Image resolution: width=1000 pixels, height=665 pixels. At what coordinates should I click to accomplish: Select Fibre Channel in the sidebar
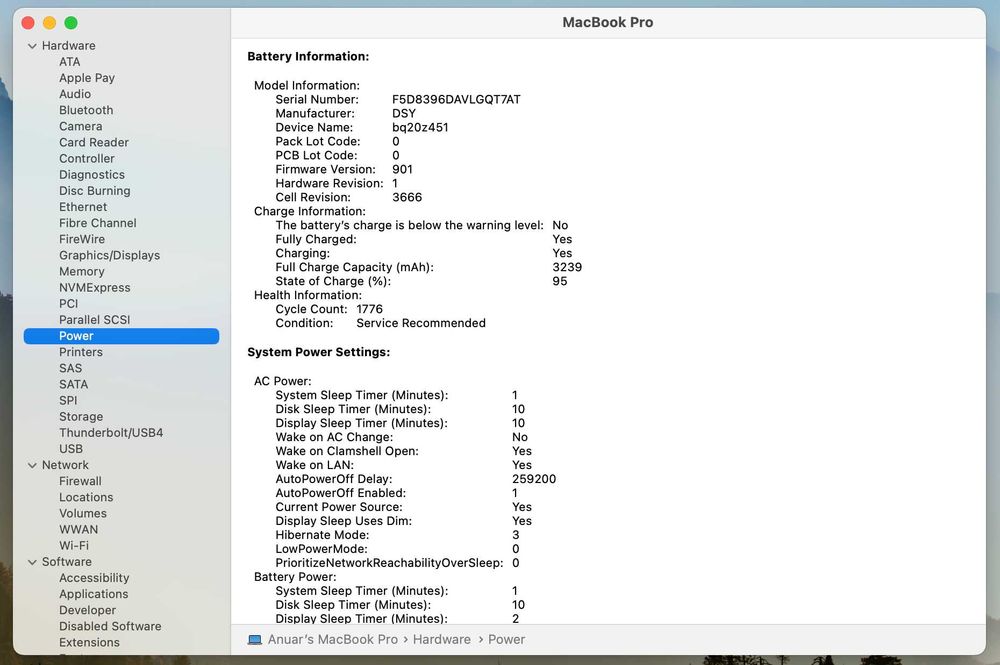(98, 223)
